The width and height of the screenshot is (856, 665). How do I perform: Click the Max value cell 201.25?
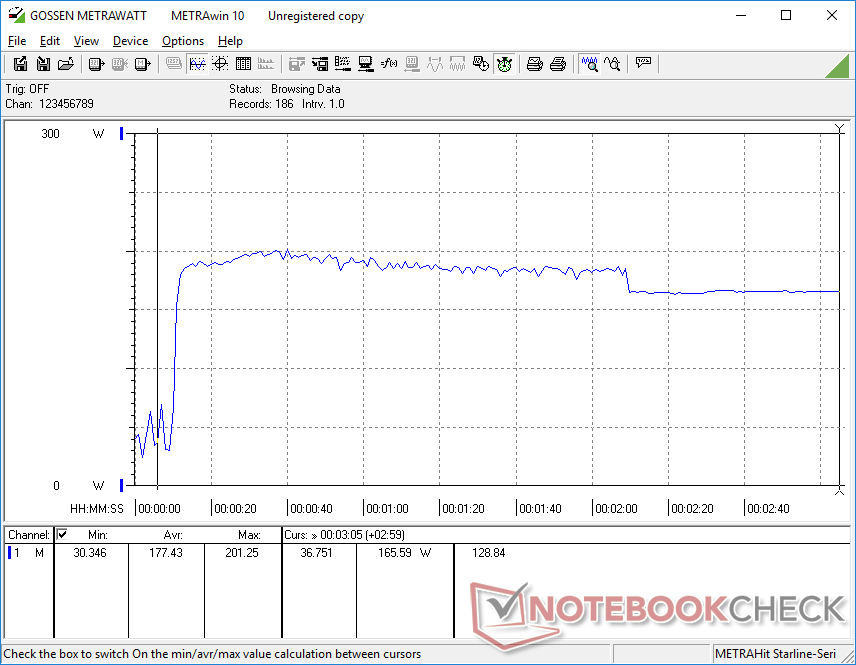click(x=242, y=552)
